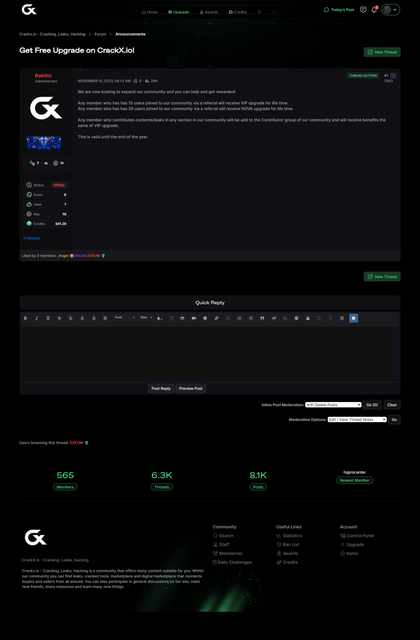
Task: Open the Bitcoin member link in likes
Action: (80, 256)
